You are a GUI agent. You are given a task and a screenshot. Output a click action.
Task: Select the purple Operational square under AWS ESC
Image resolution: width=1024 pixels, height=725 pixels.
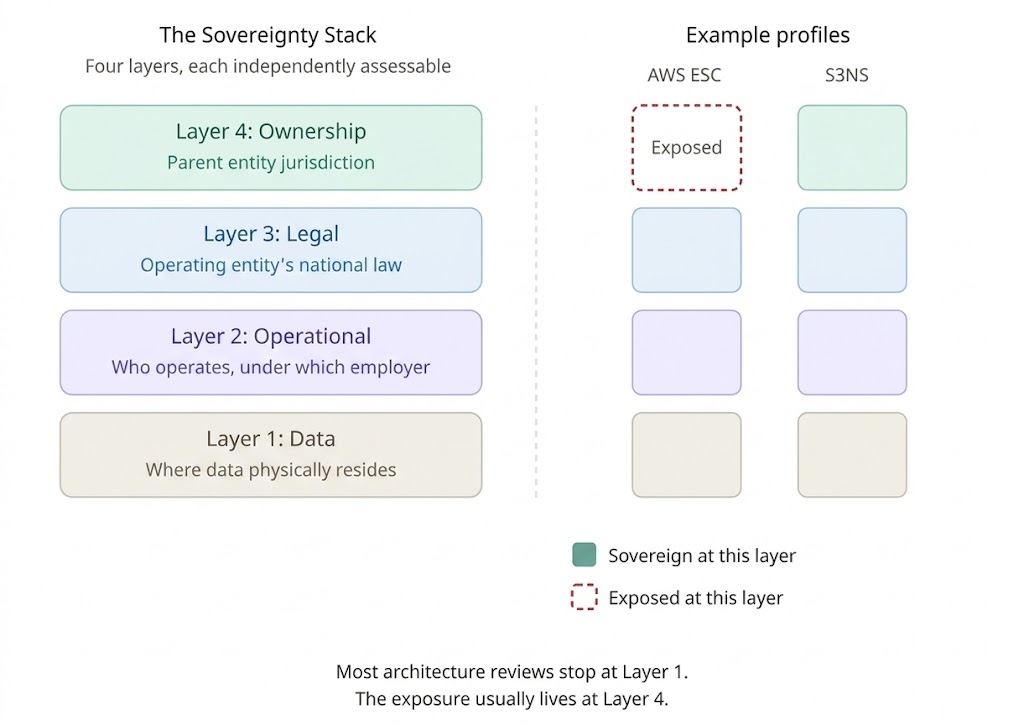point(686,352)
